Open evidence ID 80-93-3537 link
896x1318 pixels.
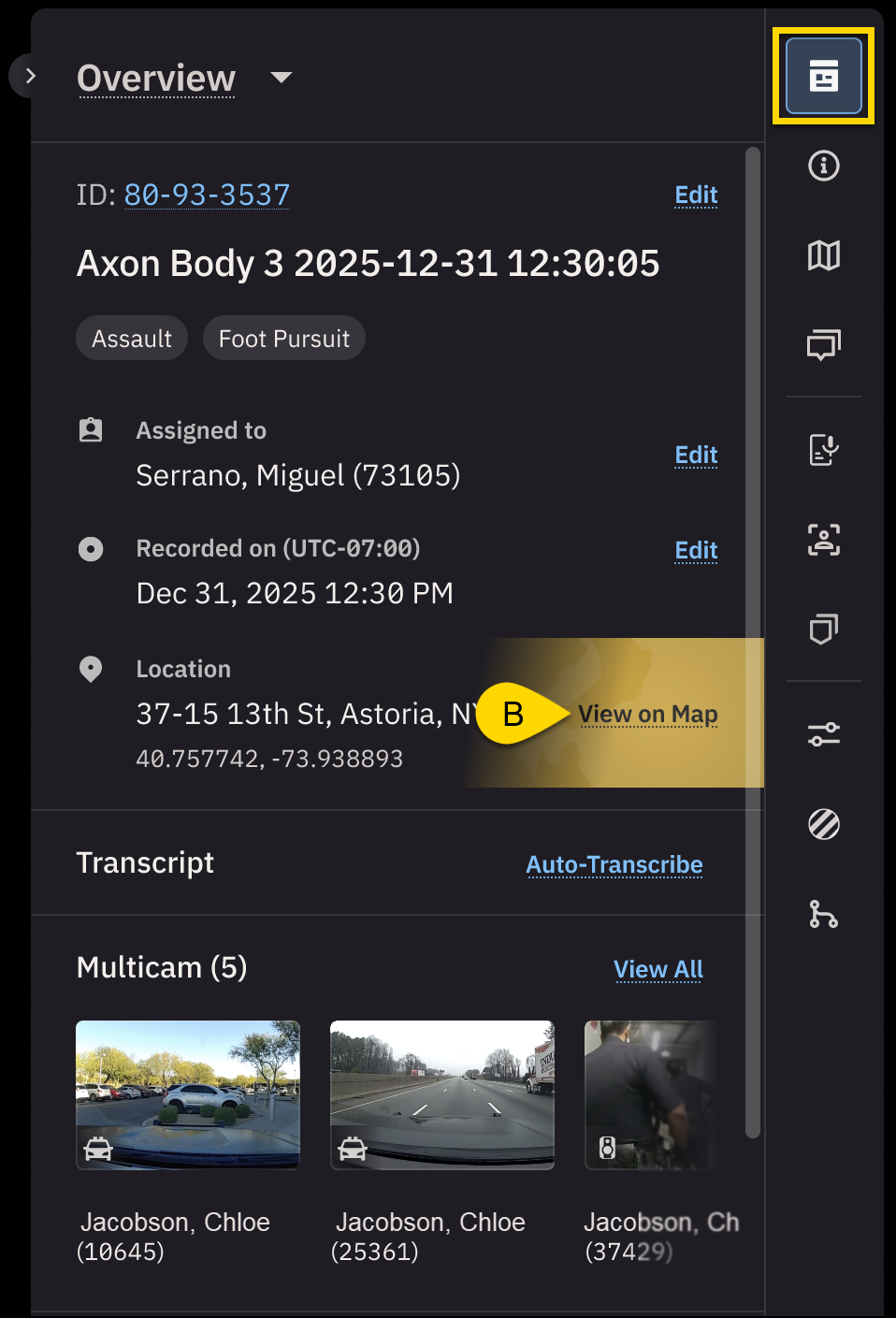pyautogui.click(x=207, y=195)
